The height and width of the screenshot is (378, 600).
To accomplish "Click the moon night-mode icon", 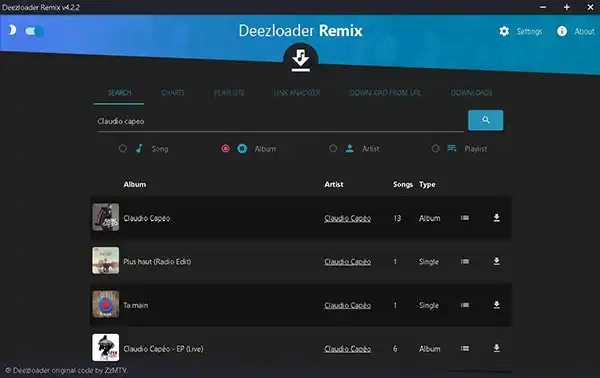I will [12, 30].
